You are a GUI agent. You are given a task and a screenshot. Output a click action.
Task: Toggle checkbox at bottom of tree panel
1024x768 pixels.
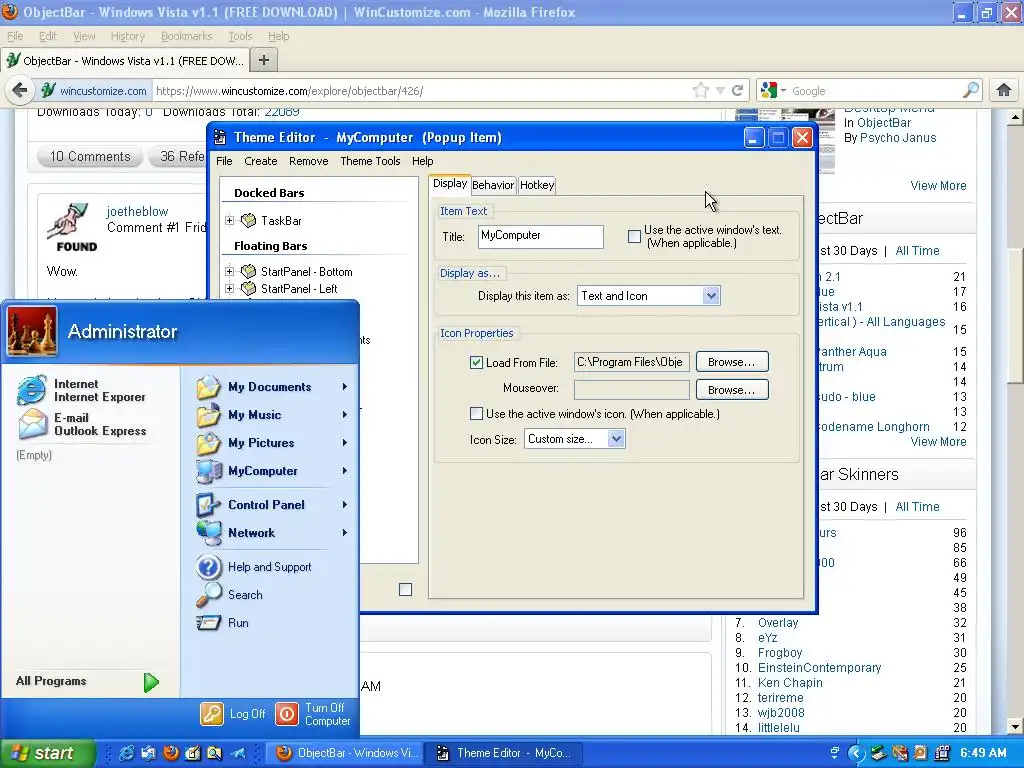[x=406, y=590]
